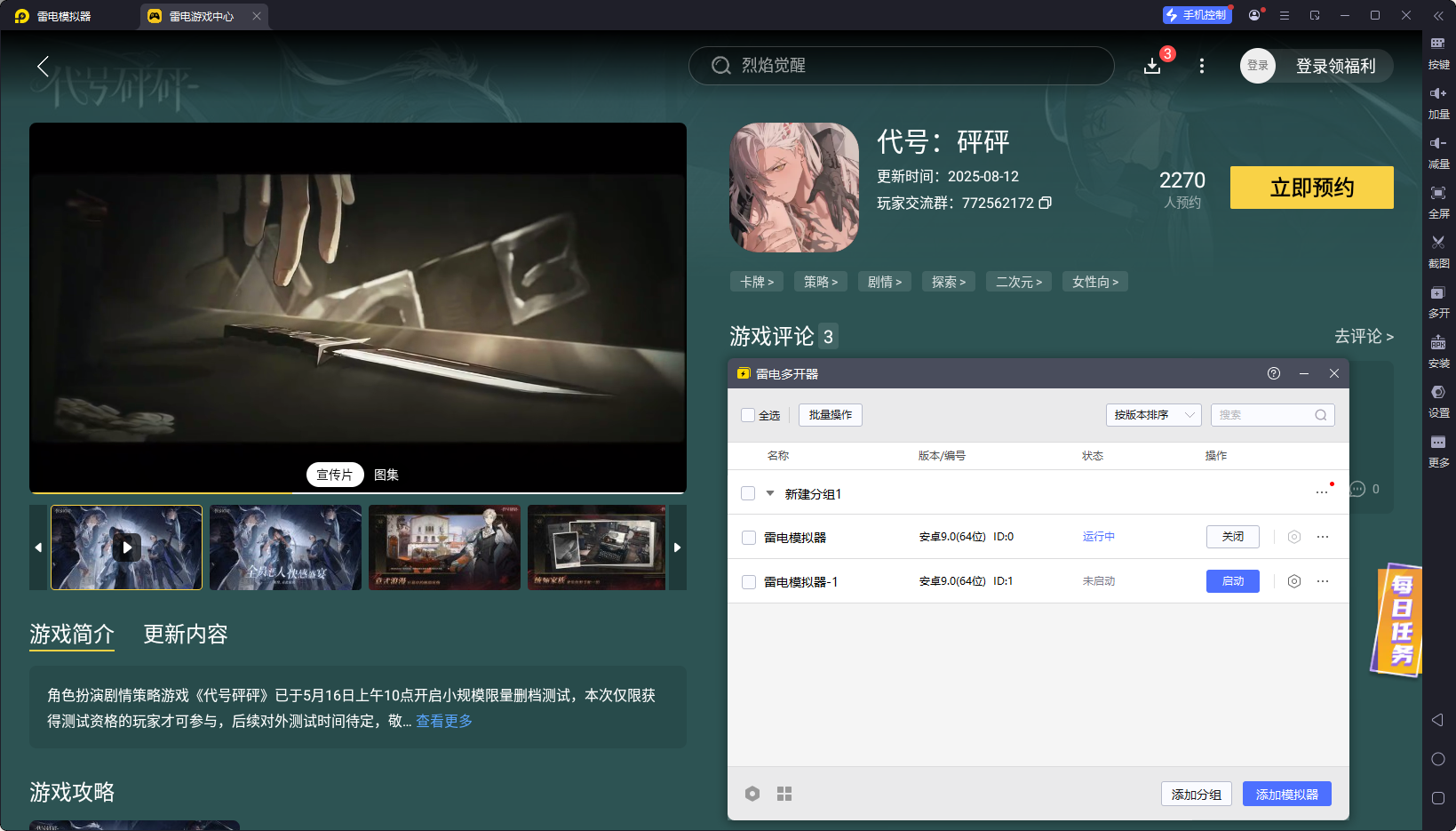Click the download icon with badge 3
Screen dimensions: 1456x831
point(1152,66)
